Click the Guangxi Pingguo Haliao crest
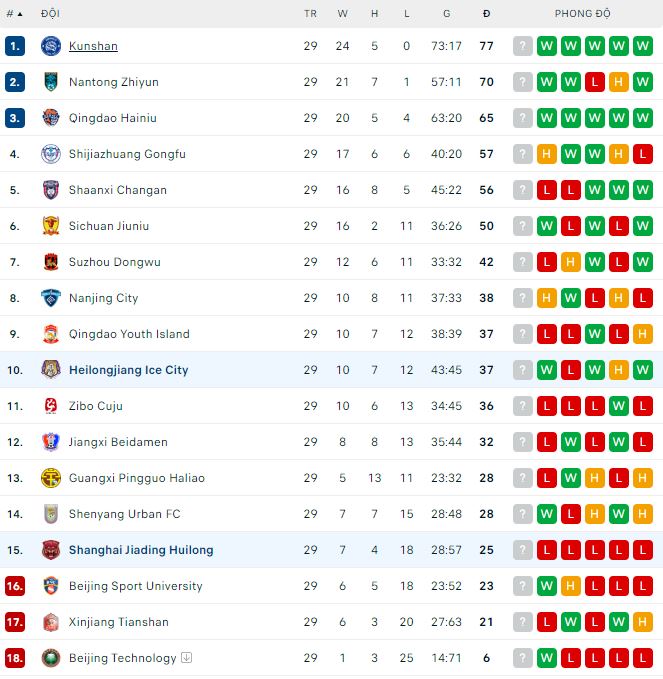The height and width of the screenshot is (679, 663). 51,478
